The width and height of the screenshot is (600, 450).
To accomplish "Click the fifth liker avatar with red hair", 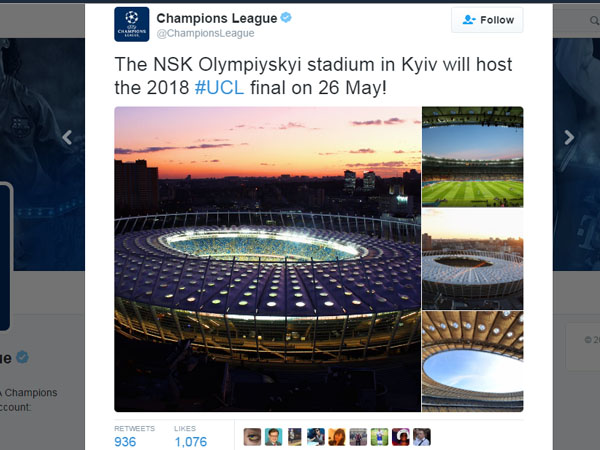I will click(x=337, y=437).
